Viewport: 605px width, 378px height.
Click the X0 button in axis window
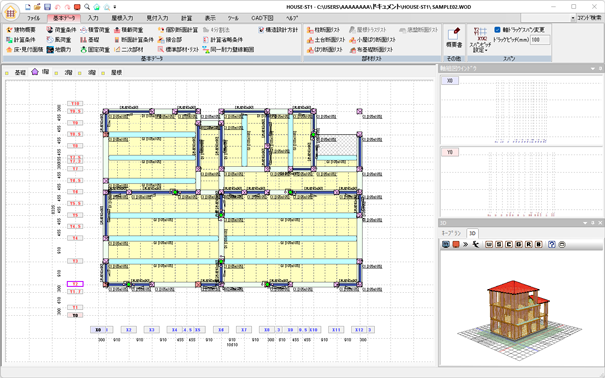[450, 81]
